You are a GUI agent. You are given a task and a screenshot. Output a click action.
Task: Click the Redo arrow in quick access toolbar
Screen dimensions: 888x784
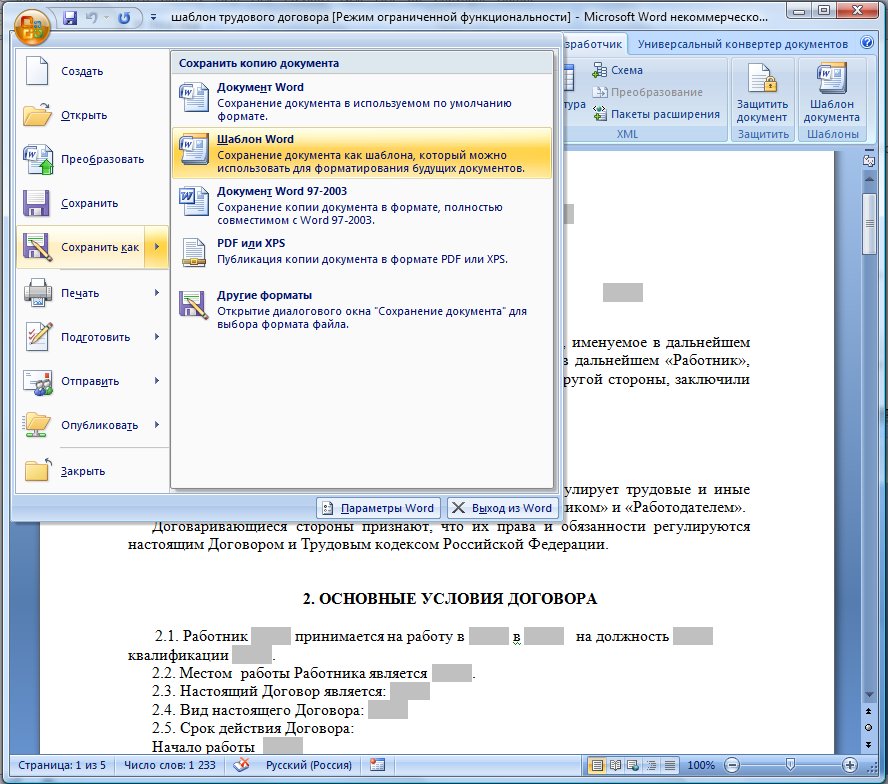(x=123, y=18)
